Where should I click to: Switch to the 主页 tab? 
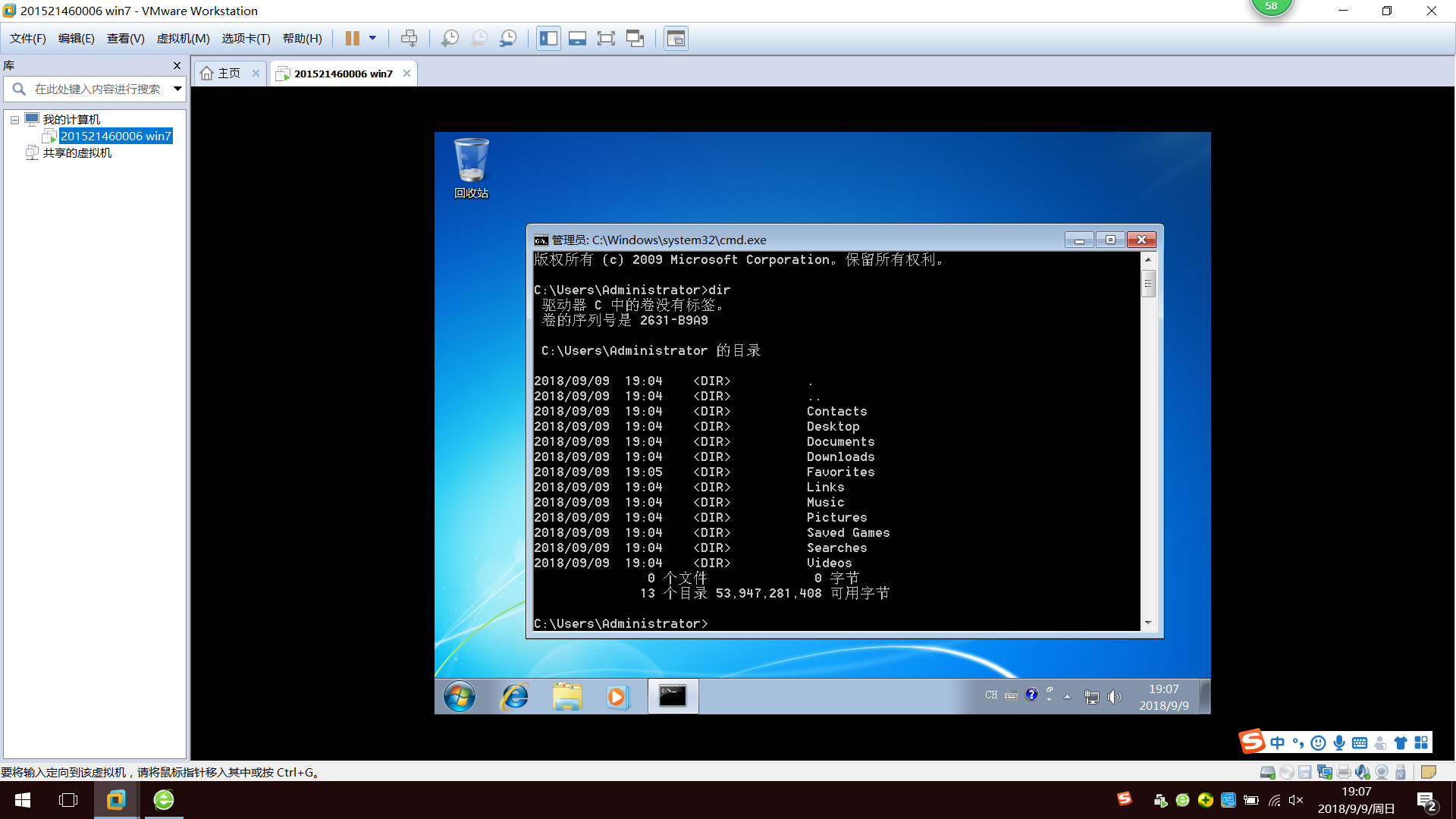point(228,74)
